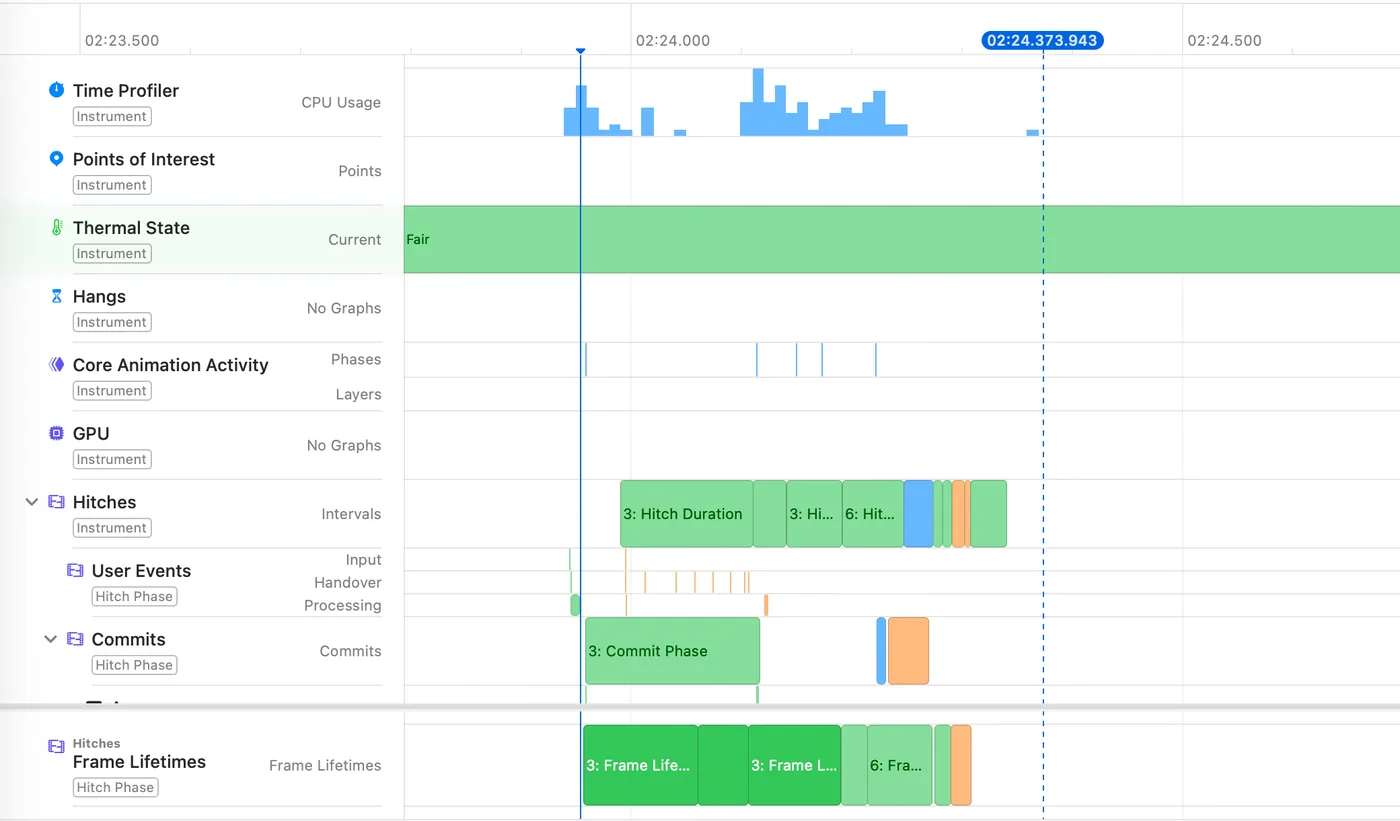Click the Thermal State thermometer icon
This screenshot has width=1400, height=821.
point(56,228)
